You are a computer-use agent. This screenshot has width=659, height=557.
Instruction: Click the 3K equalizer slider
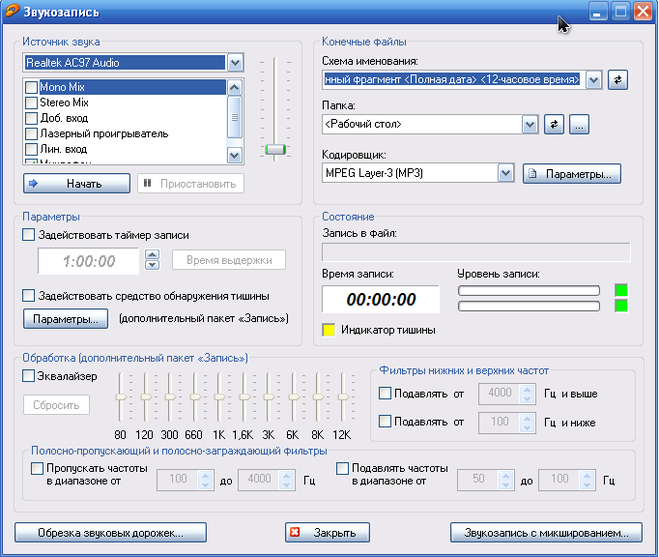coord(269,397)
